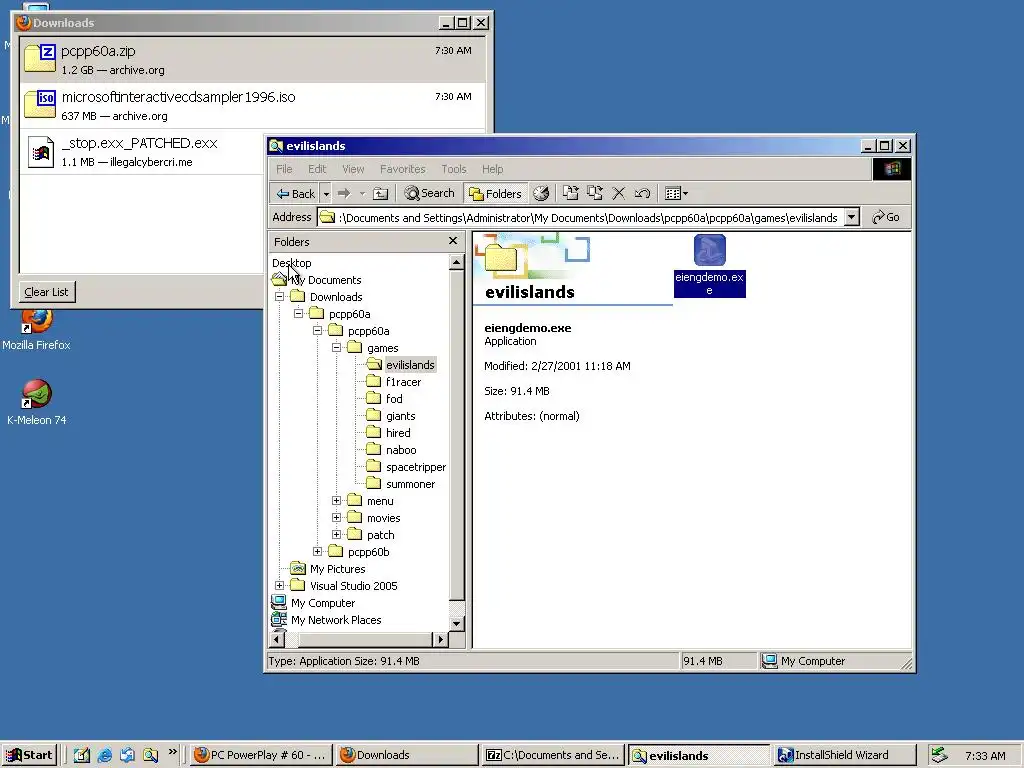Screen dimensions: 1024x768
Task: Open the Edit menu
Action: [317, 169]
